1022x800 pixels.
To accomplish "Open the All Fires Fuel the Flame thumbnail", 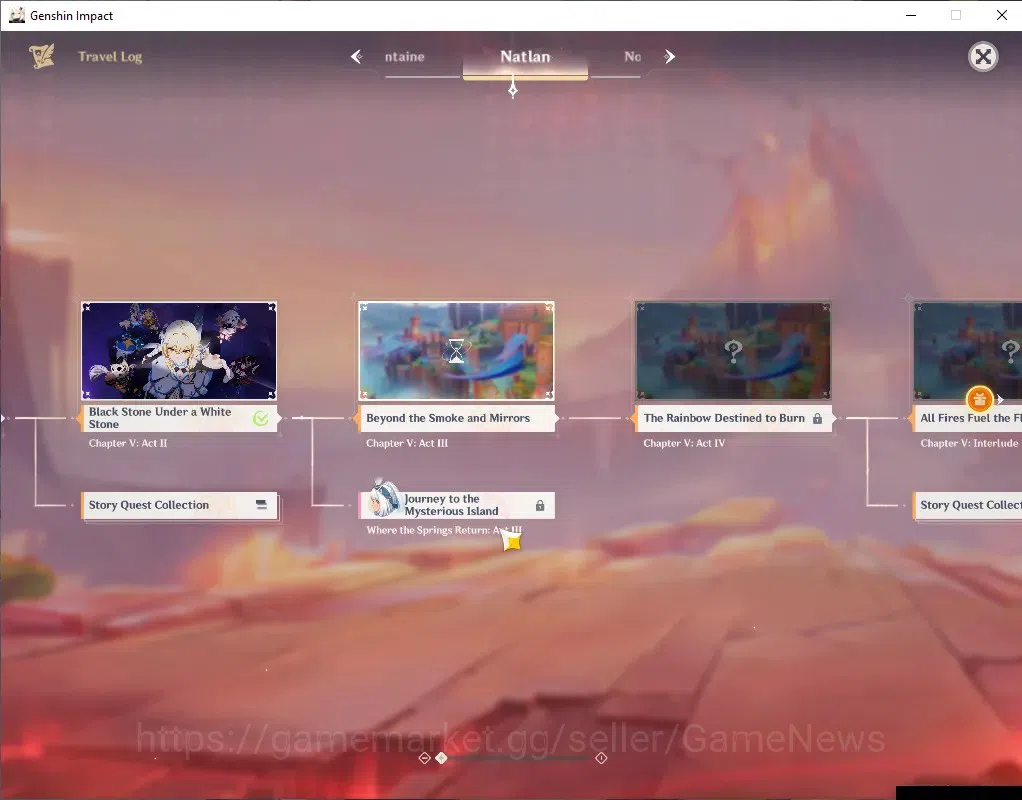I will pyautogui.click(x=967, y=350).
